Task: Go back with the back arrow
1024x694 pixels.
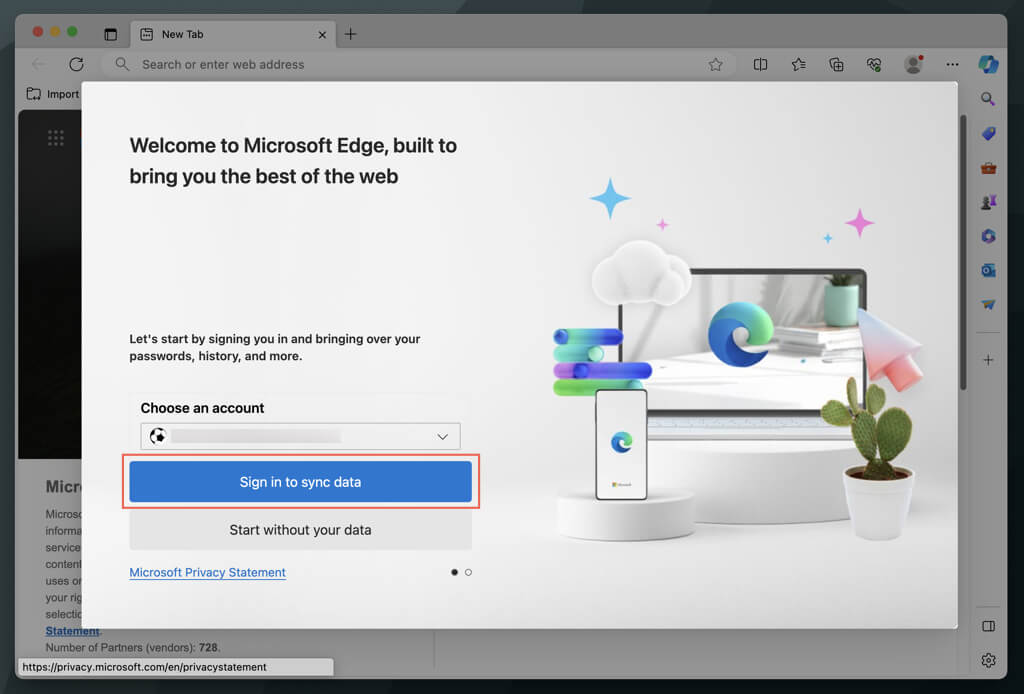Action: pos(39,64)
